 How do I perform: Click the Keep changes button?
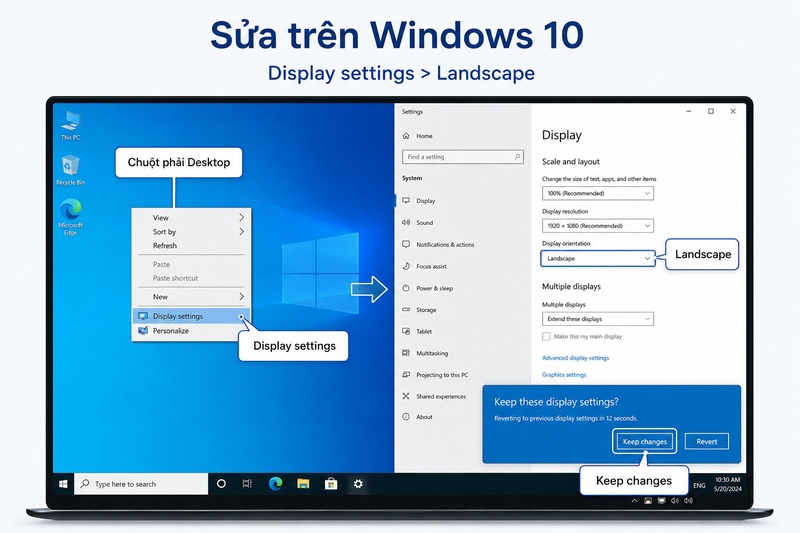[644, 442]
